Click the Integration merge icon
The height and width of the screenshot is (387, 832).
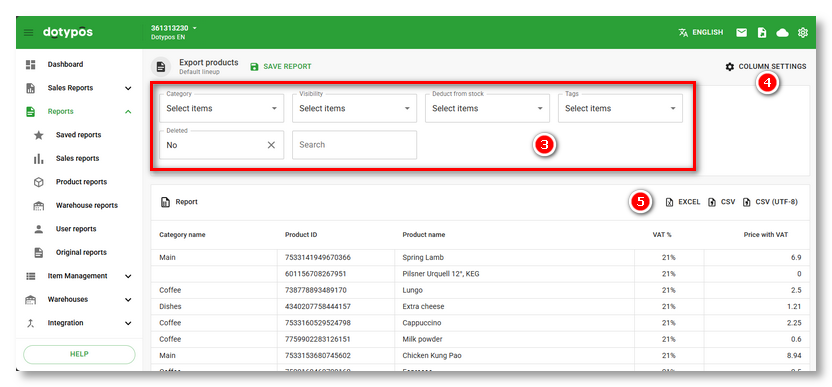pos(30,323)
